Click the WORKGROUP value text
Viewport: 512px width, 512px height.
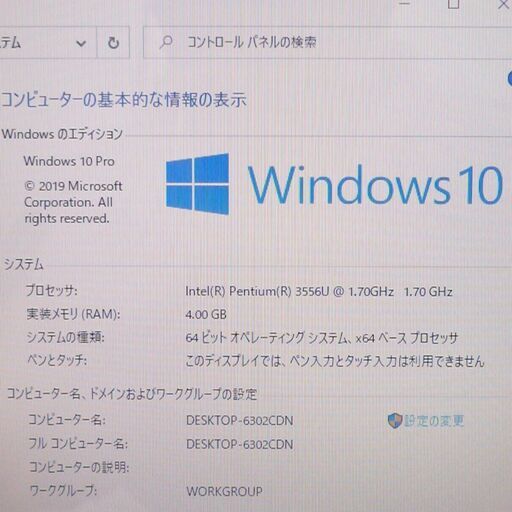(224, 491)
